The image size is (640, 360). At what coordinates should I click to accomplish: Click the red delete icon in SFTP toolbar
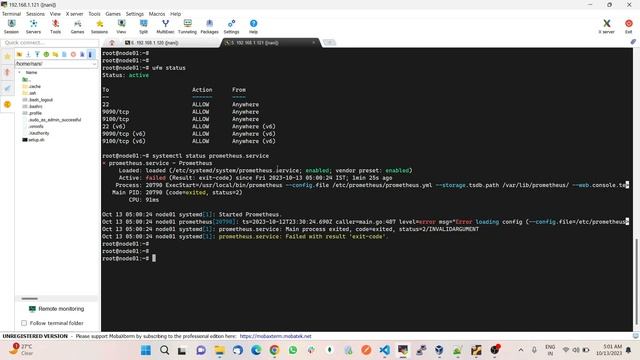coord(73,54)
